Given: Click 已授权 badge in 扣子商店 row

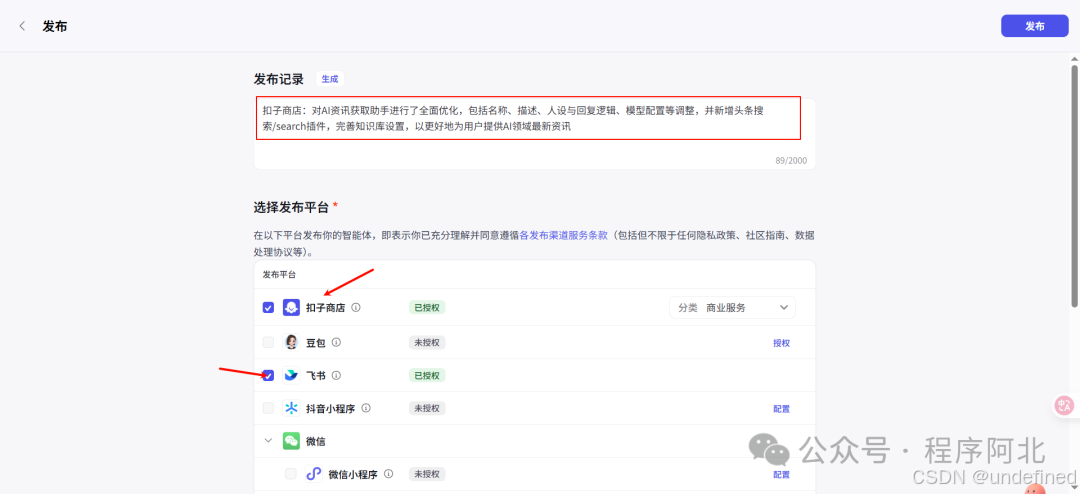Looking at the screenshot, I should click(x=427, y=307).
